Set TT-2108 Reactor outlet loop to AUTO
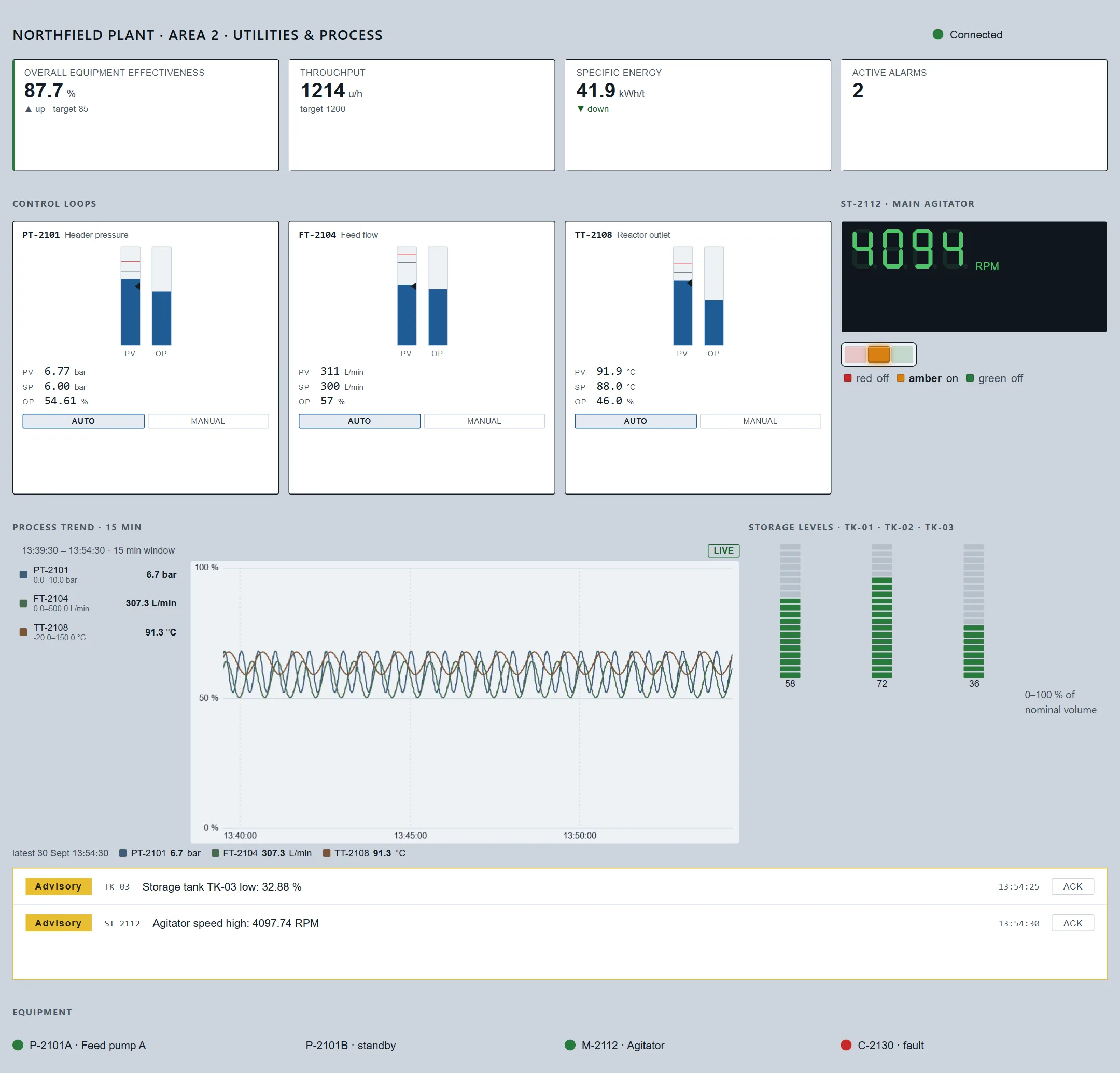The image size is (1120, 1073). point(635,421)
